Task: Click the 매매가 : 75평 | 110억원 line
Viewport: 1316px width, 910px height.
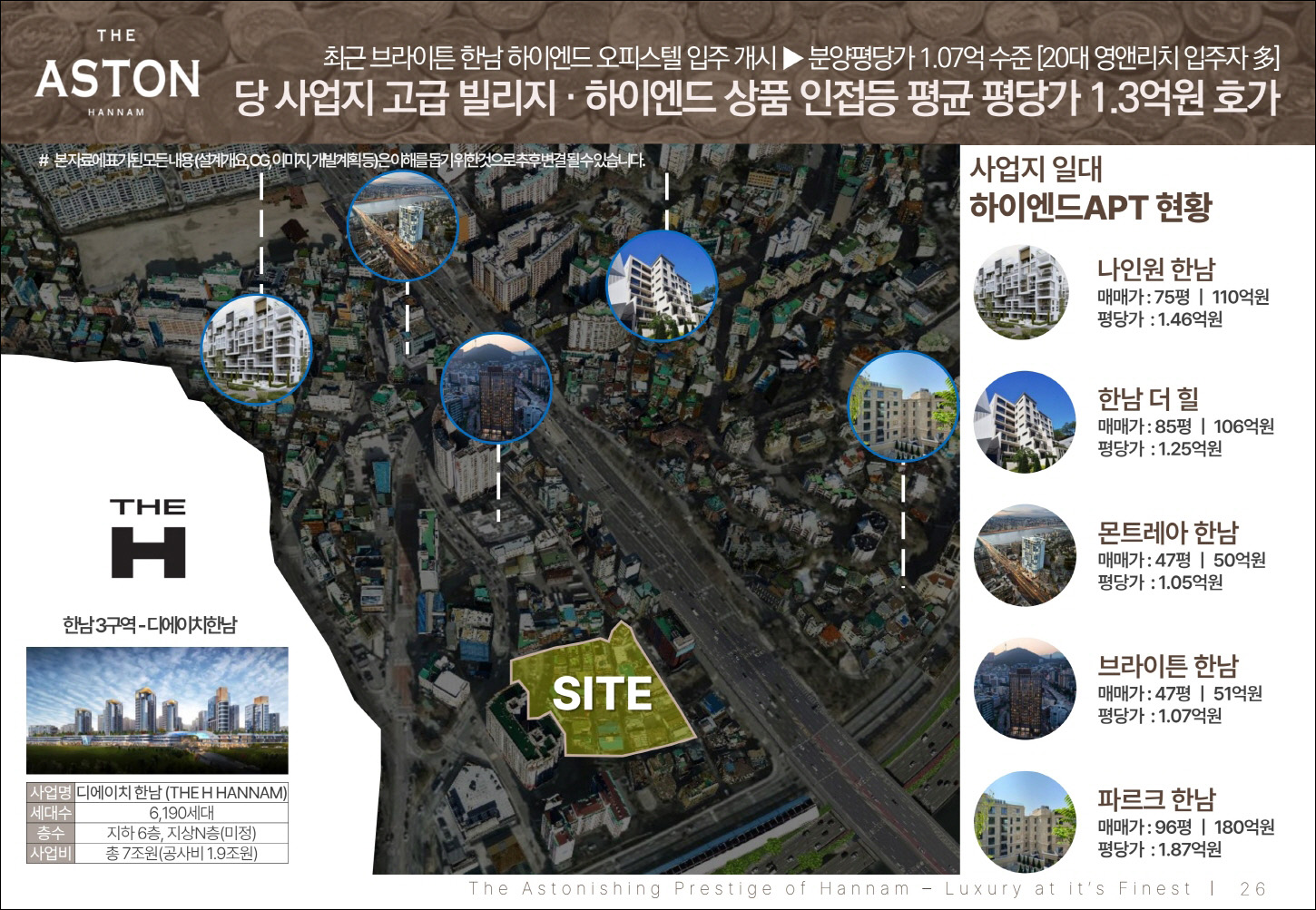Action: [1183, 298]
